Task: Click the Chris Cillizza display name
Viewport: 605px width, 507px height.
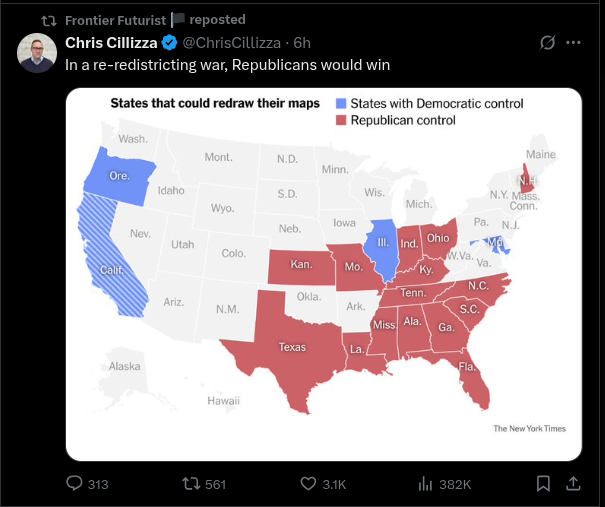Action: coord(111,42)
